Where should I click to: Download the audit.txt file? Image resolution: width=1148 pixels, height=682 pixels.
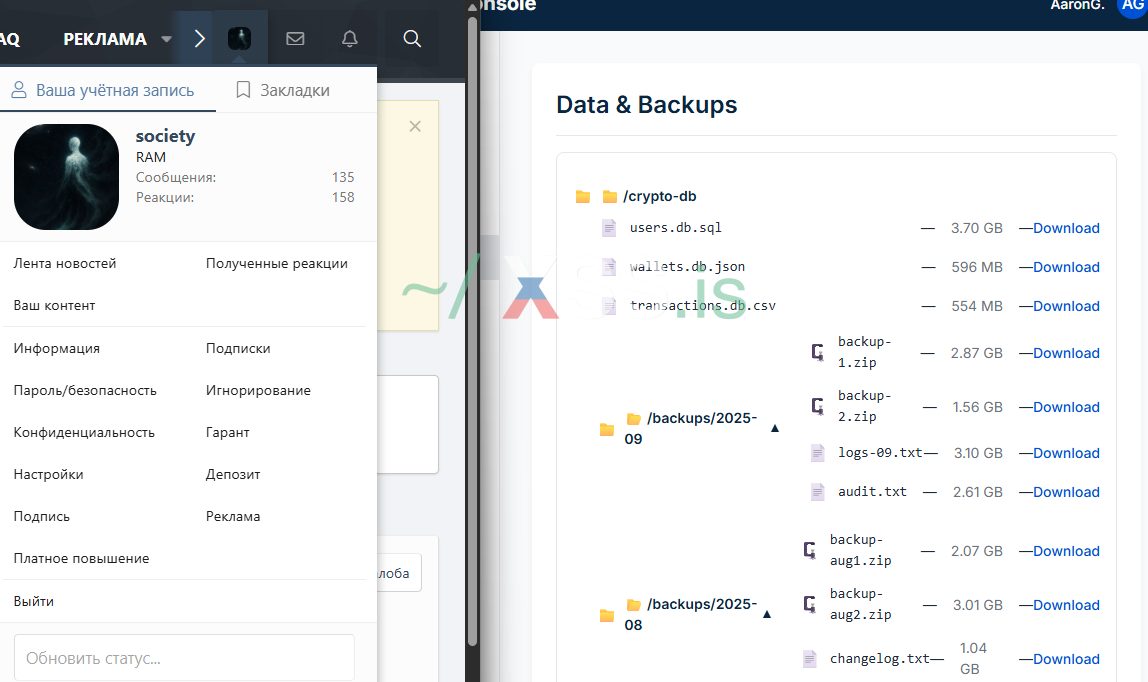point(1065,492)
